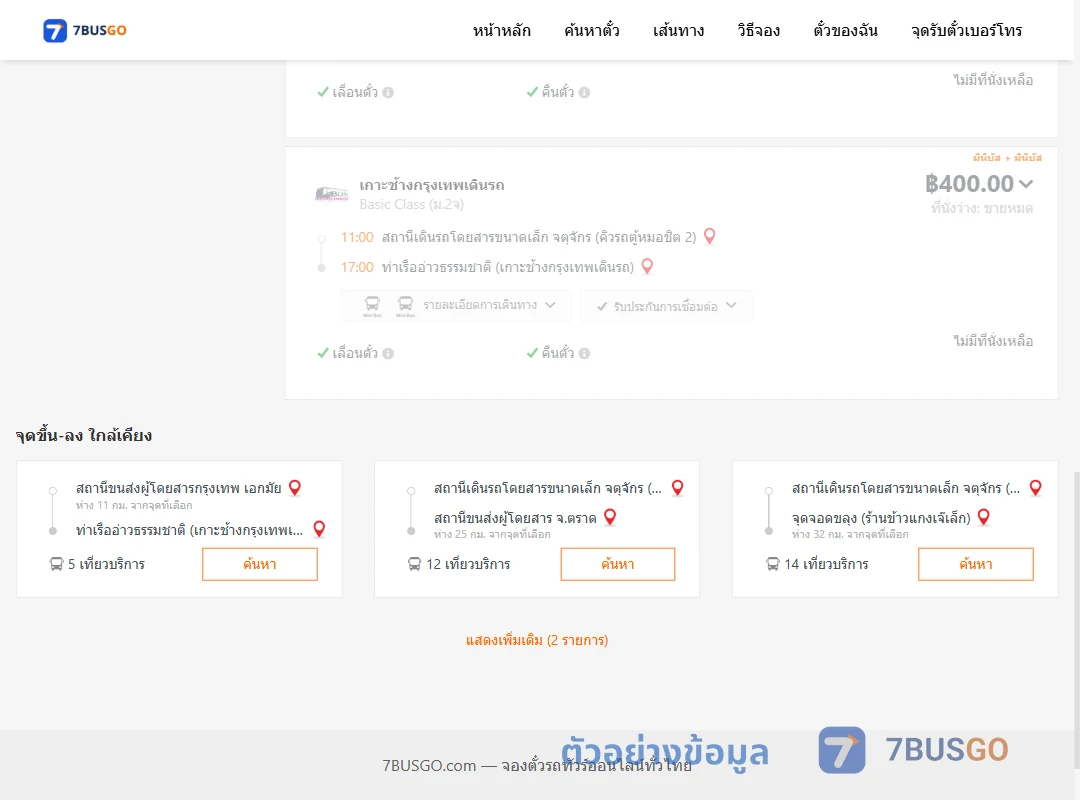Click second minibus icon in trip details
This screenshot has width=1080, height=800.
[x=405, y=305]
